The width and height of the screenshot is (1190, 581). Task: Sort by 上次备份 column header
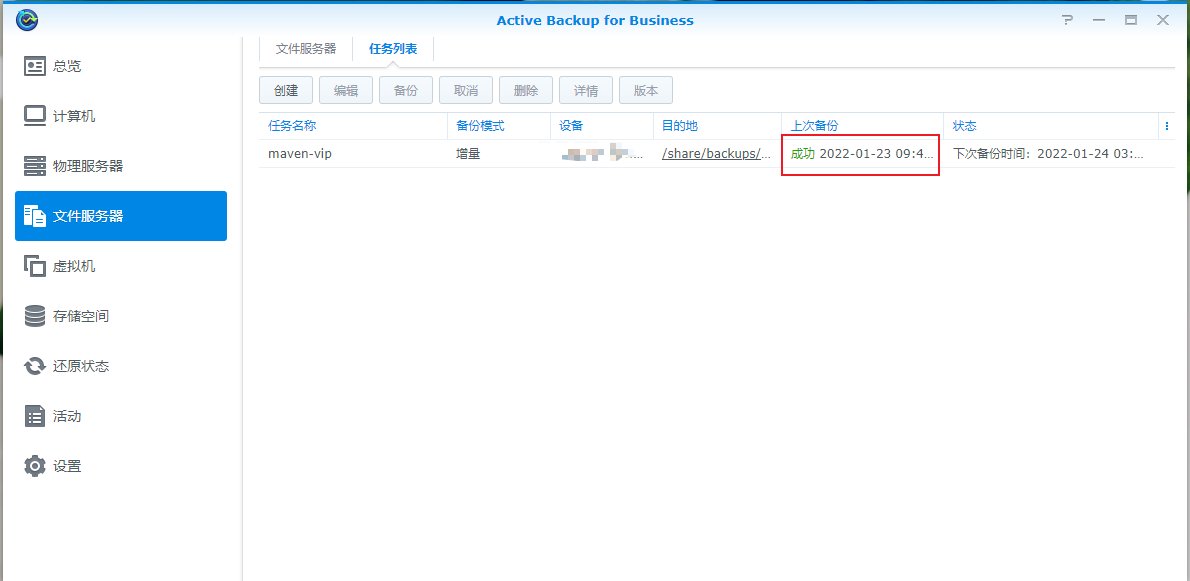[x=862, y=126]
